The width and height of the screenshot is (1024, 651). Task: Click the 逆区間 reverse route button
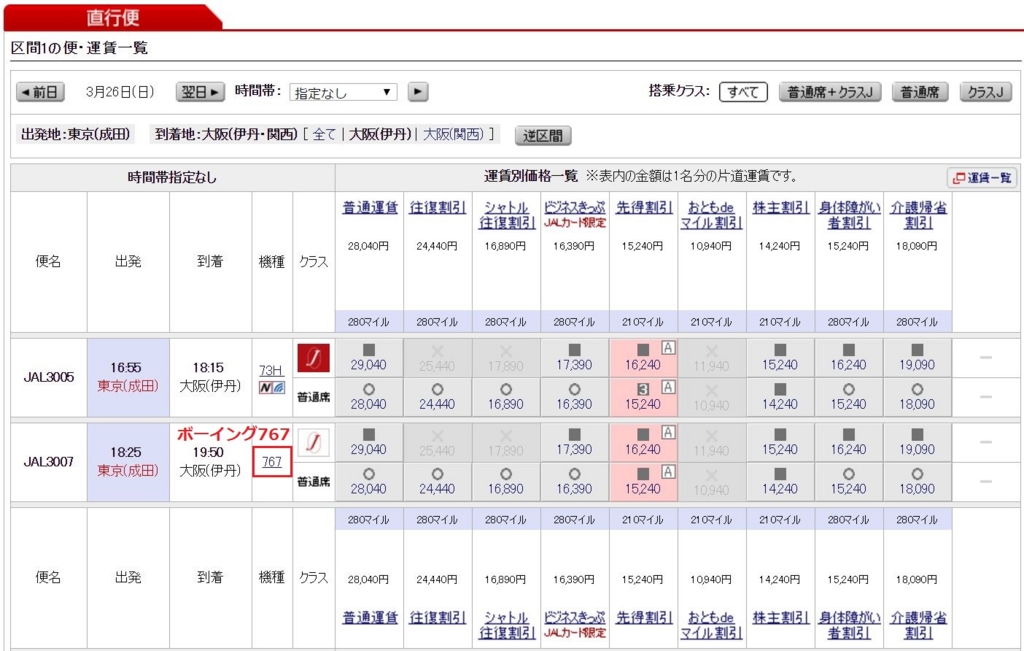[x=543, y=136]
